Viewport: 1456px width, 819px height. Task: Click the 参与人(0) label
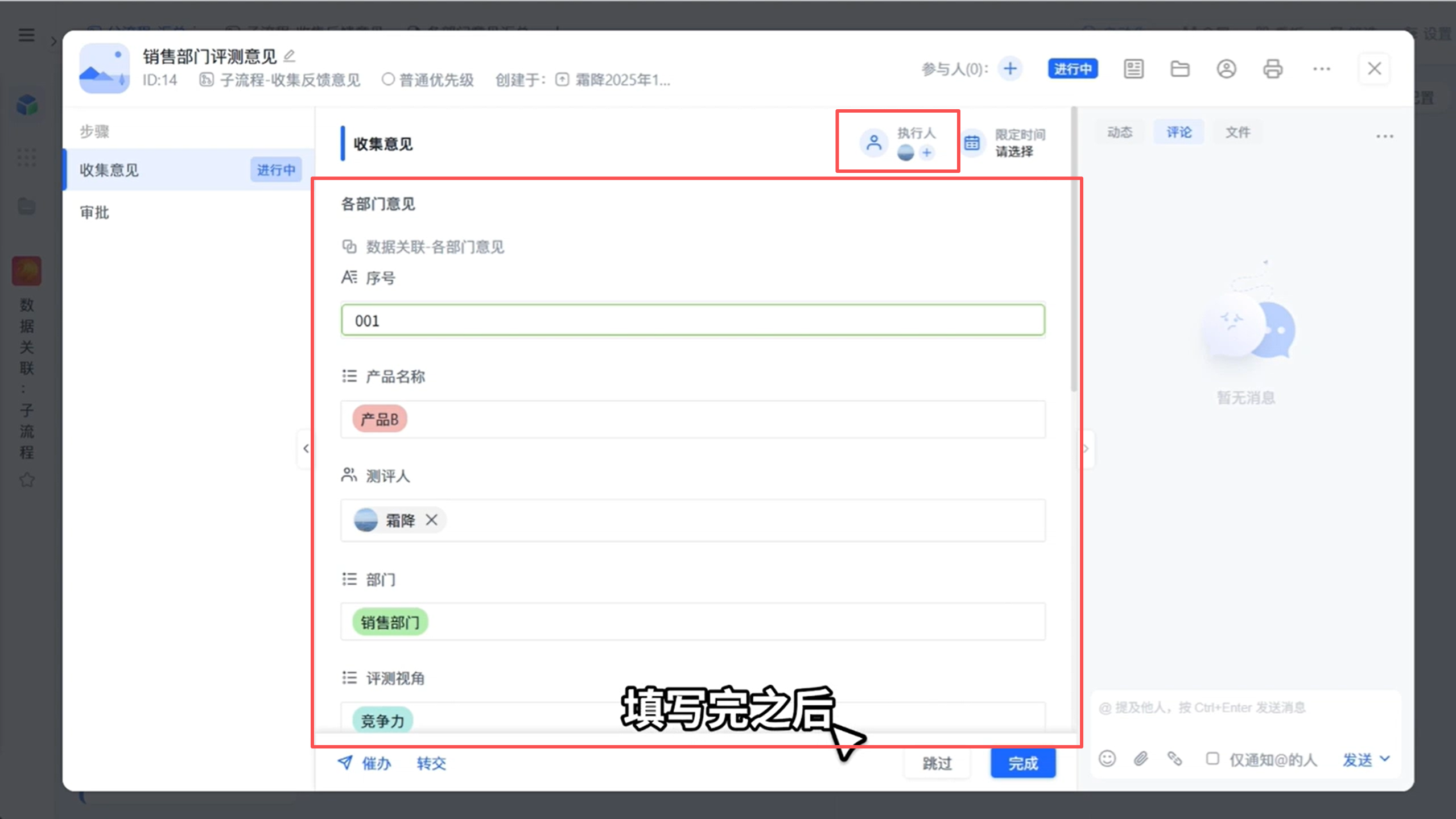(954, 69)
